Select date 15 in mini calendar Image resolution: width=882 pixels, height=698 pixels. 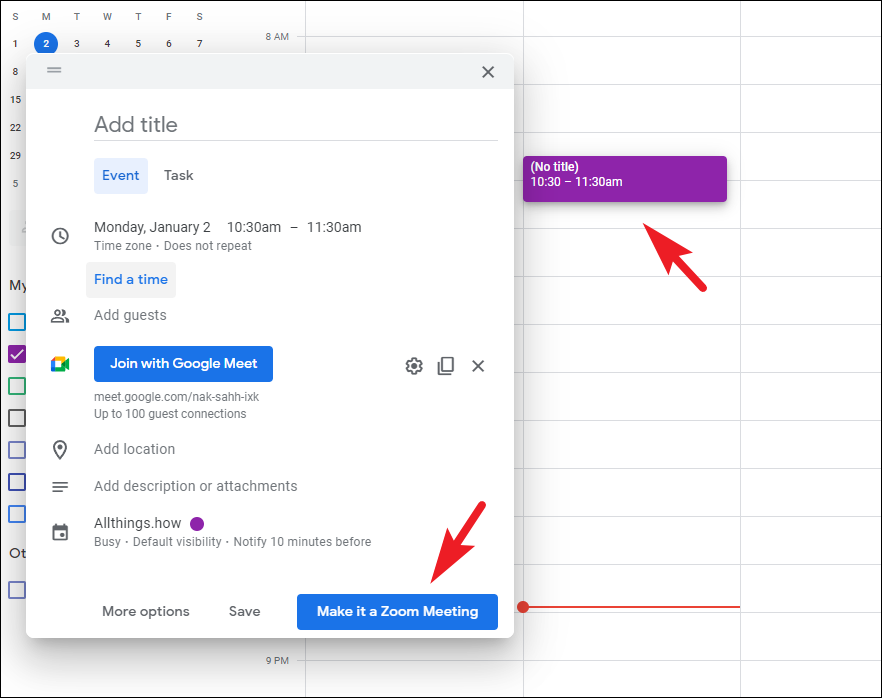click(x=15, y=100)
